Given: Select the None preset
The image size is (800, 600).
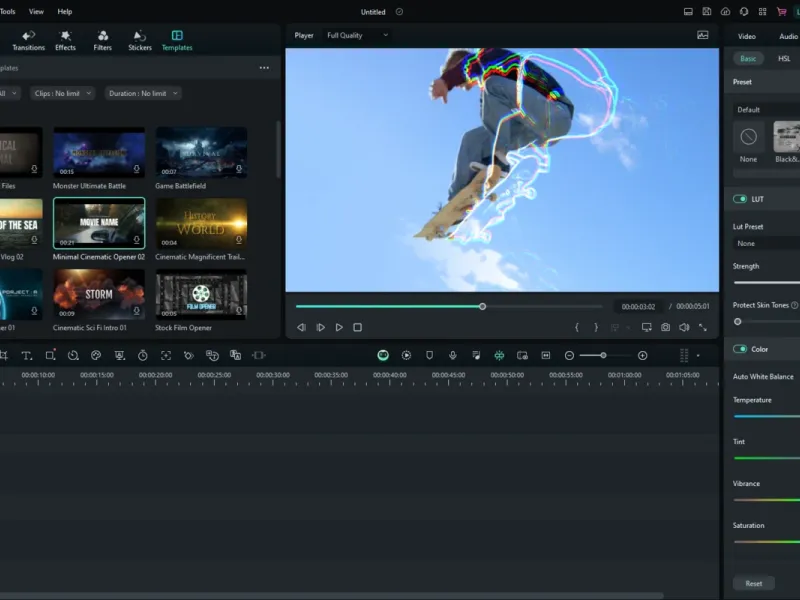Looking at the screenshot, I should click(748, 142).
